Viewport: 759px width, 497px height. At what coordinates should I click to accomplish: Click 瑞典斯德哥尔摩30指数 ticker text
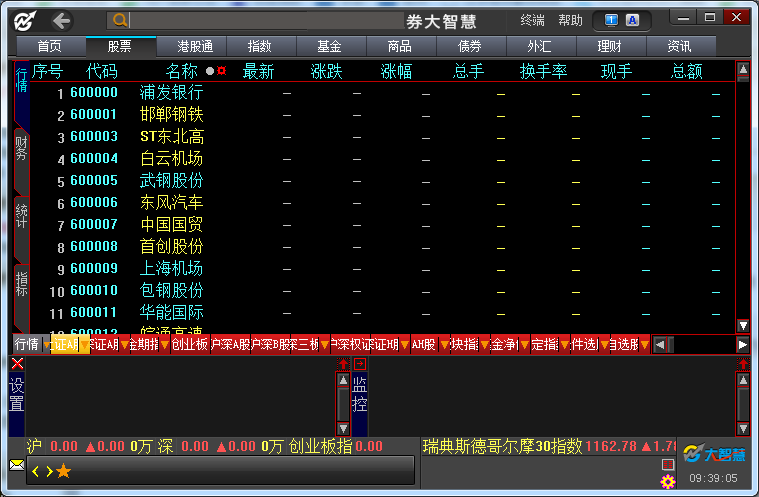pos(502,446)
